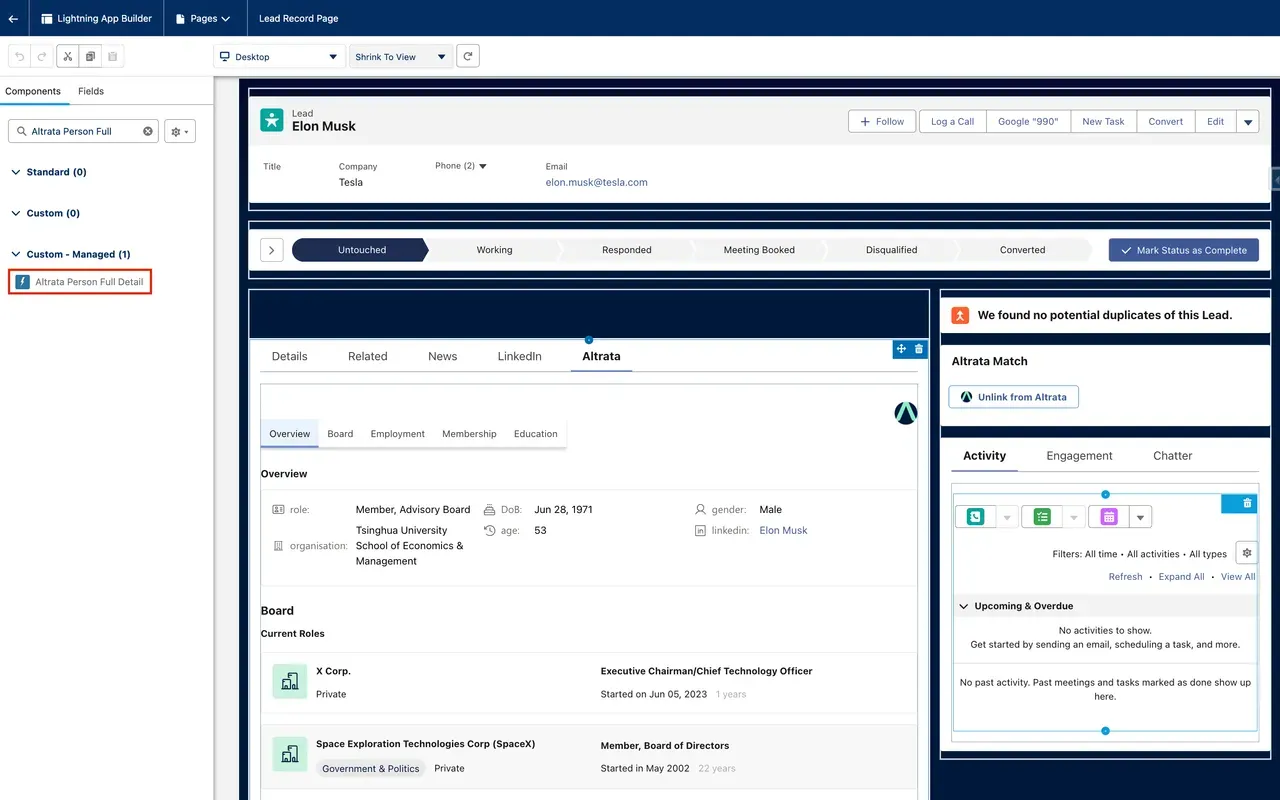Open the Related tab
Screen dimensions: 1280x800
(x=368, y=356)
